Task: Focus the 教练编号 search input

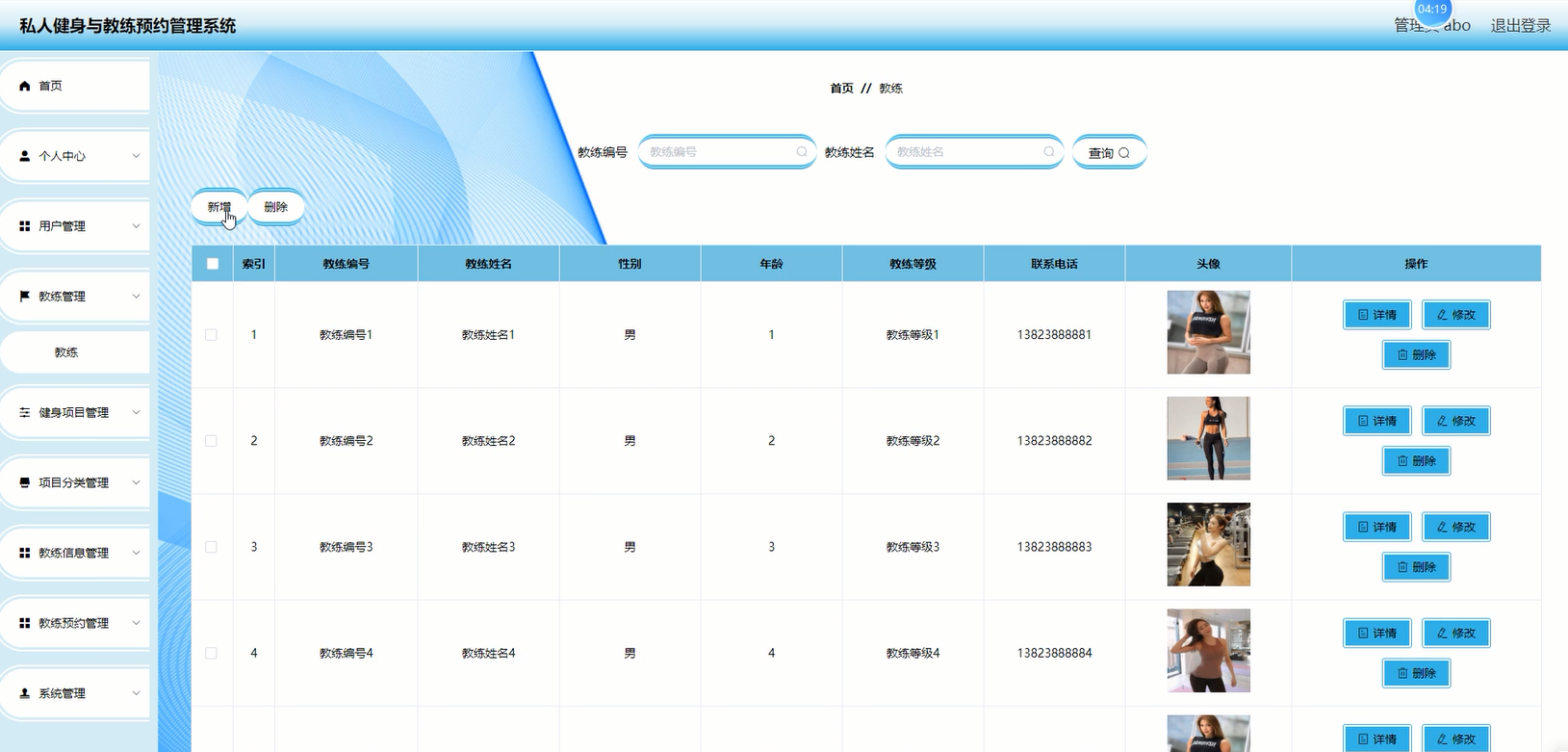Action: click(x=727, y=152)
